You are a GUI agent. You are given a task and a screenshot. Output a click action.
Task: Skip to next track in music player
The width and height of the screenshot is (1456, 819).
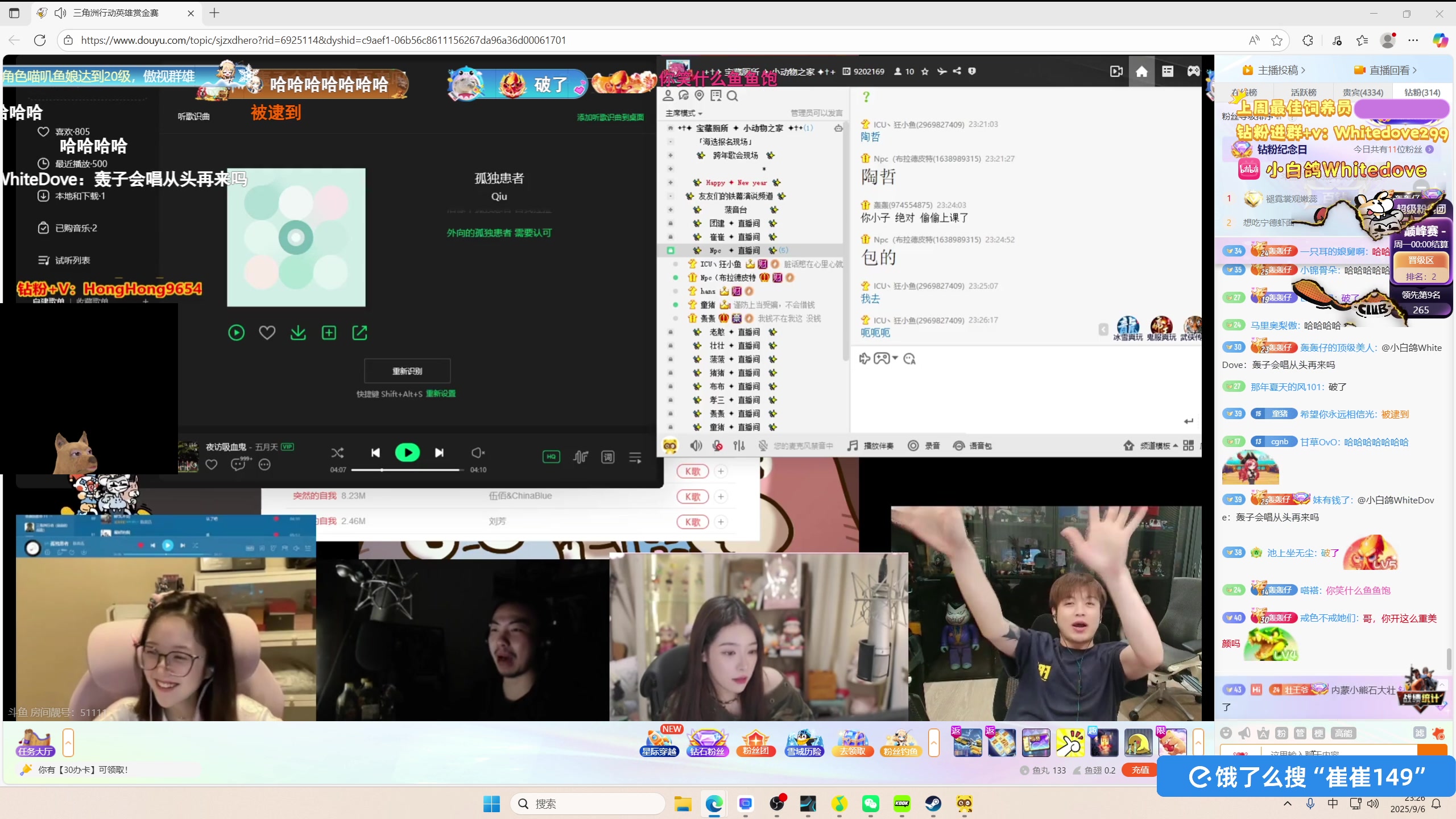click(x=439, y=453)
